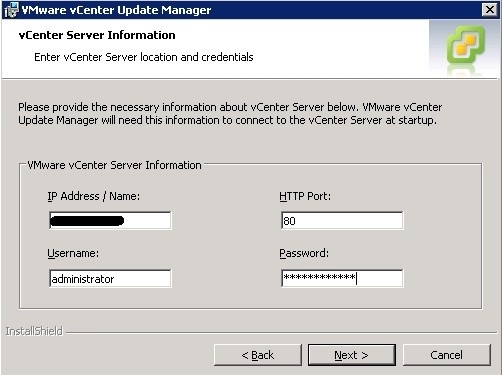Click the 'HTTP Port:' label
This screenshot has width=502, height=375.
pyautogui.click(x=305, y=196)
